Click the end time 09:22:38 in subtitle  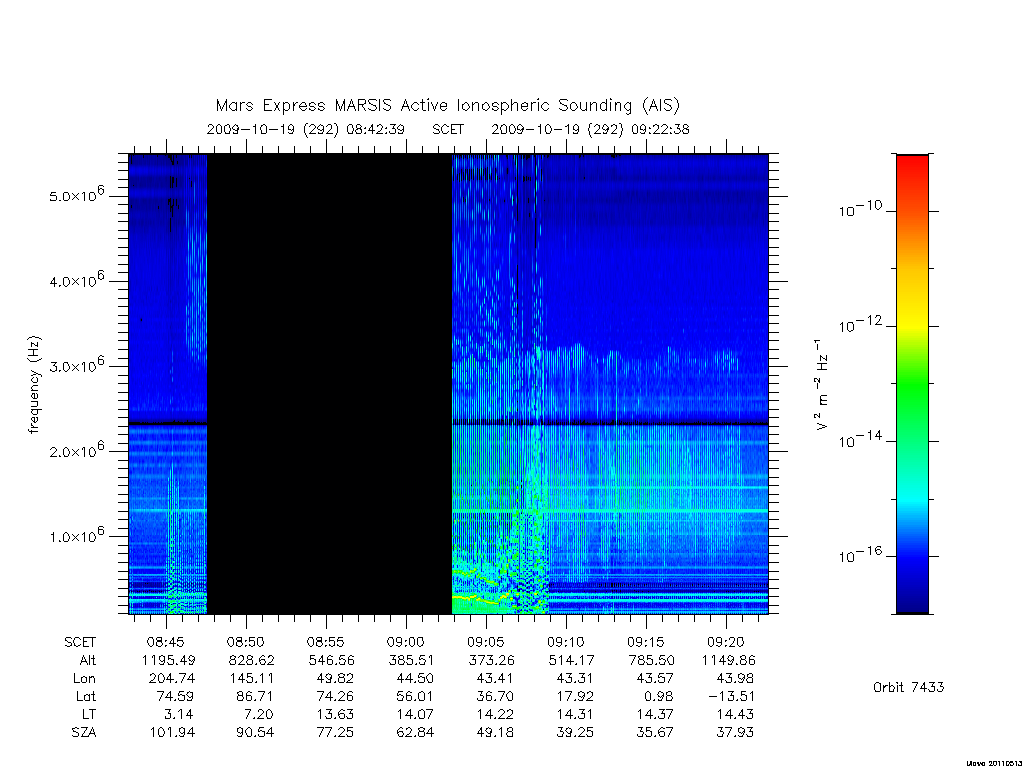(660, 129)
